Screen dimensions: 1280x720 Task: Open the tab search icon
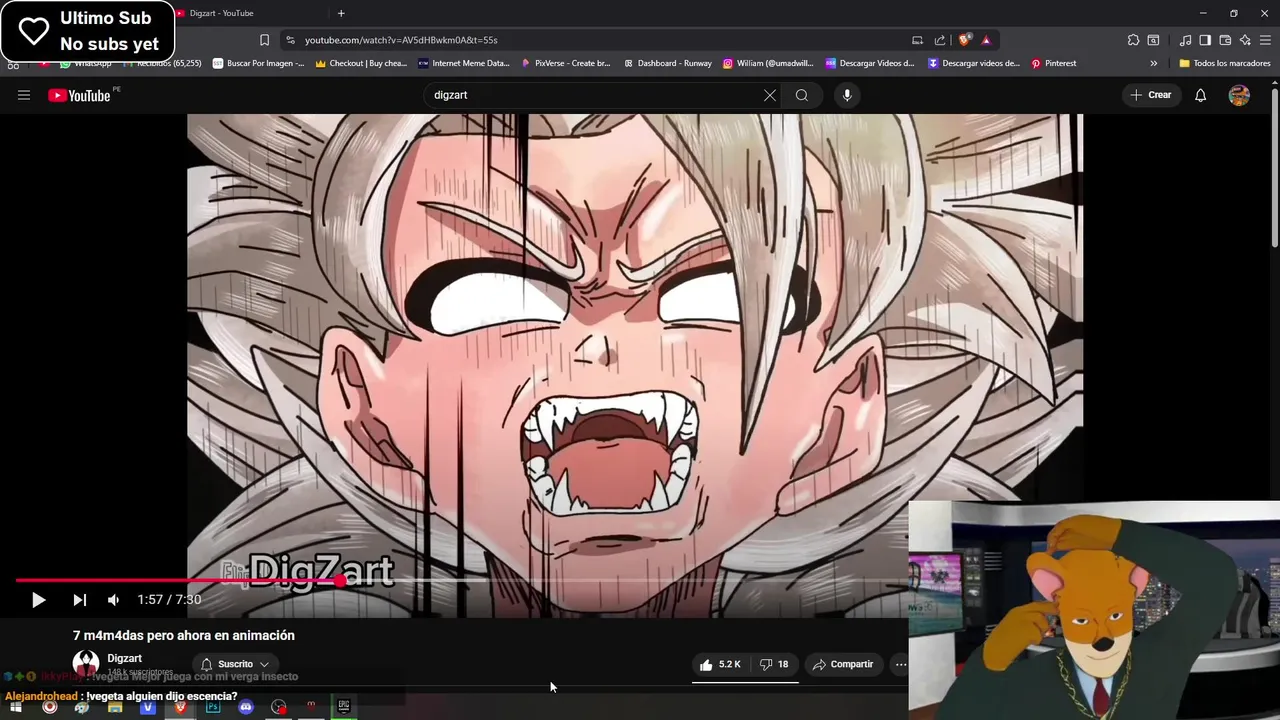(1153, 40)
